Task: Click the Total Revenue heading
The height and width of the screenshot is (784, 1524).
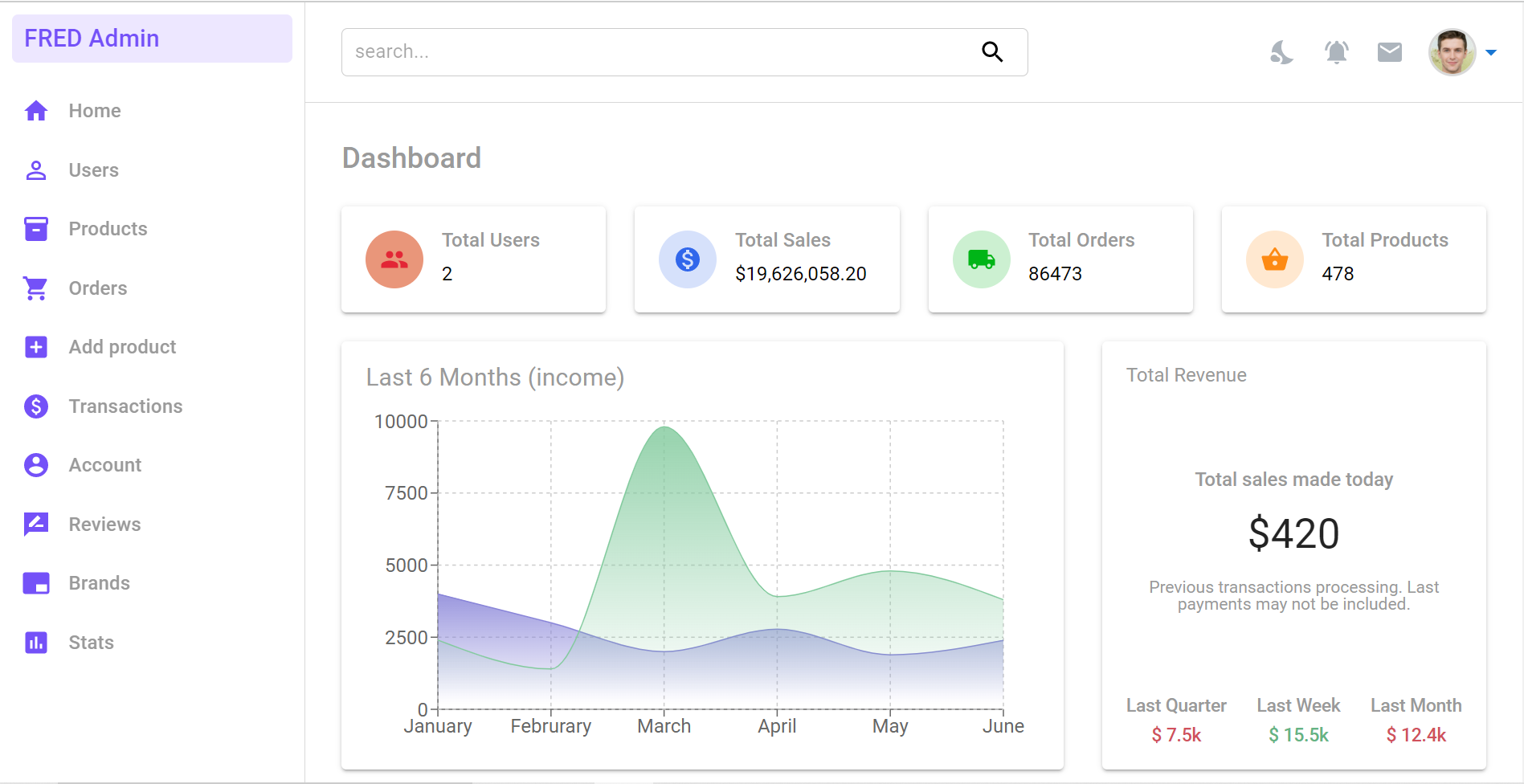Action: 1187,375
